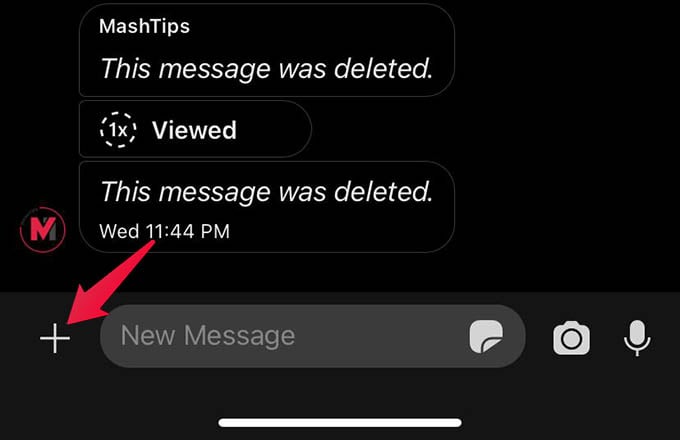Tap the 'Viewed' label
Screen dimensions: 680x440
194,130
